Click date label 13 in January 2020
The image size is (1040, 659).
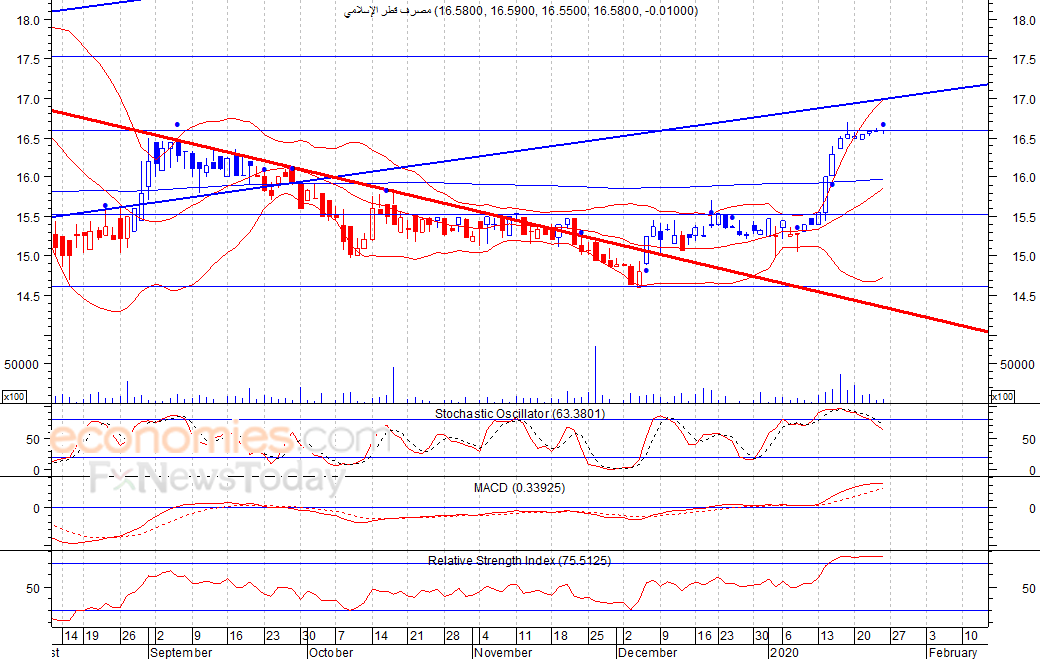(x=827, y=636)
